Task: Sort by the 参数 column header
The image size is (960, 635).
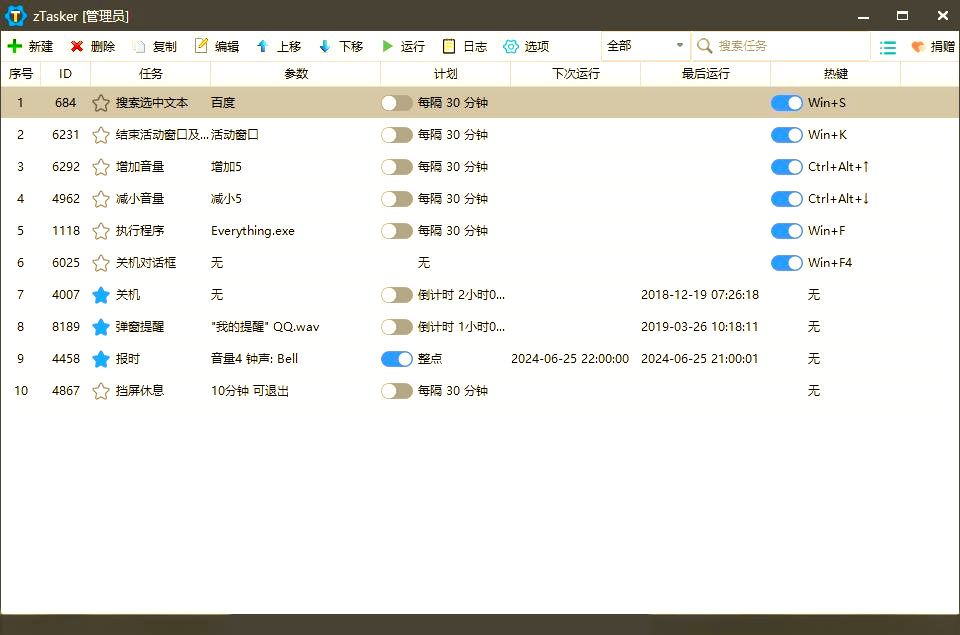Action: click(x=296, y=74)
